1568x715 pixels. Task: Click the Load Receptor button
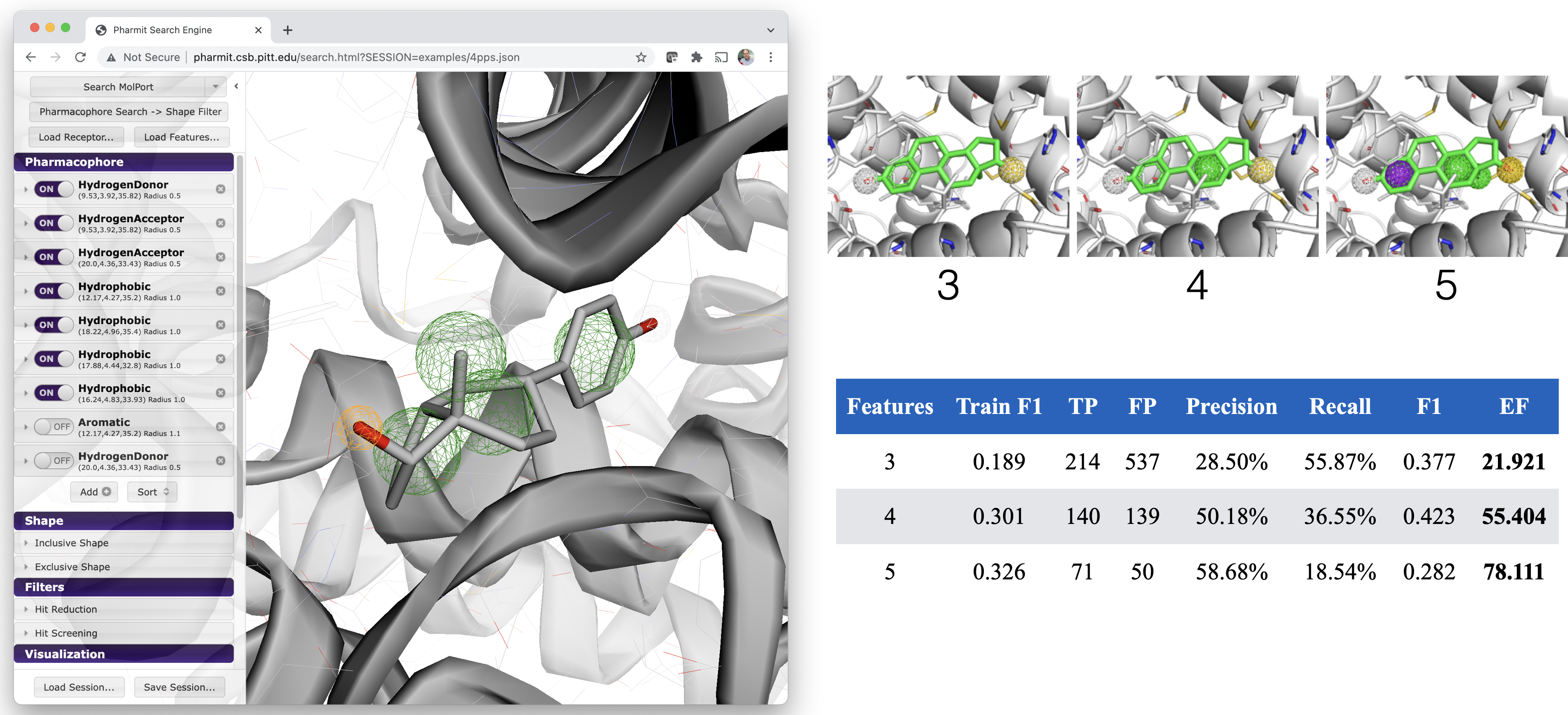(x=76, y=137)
